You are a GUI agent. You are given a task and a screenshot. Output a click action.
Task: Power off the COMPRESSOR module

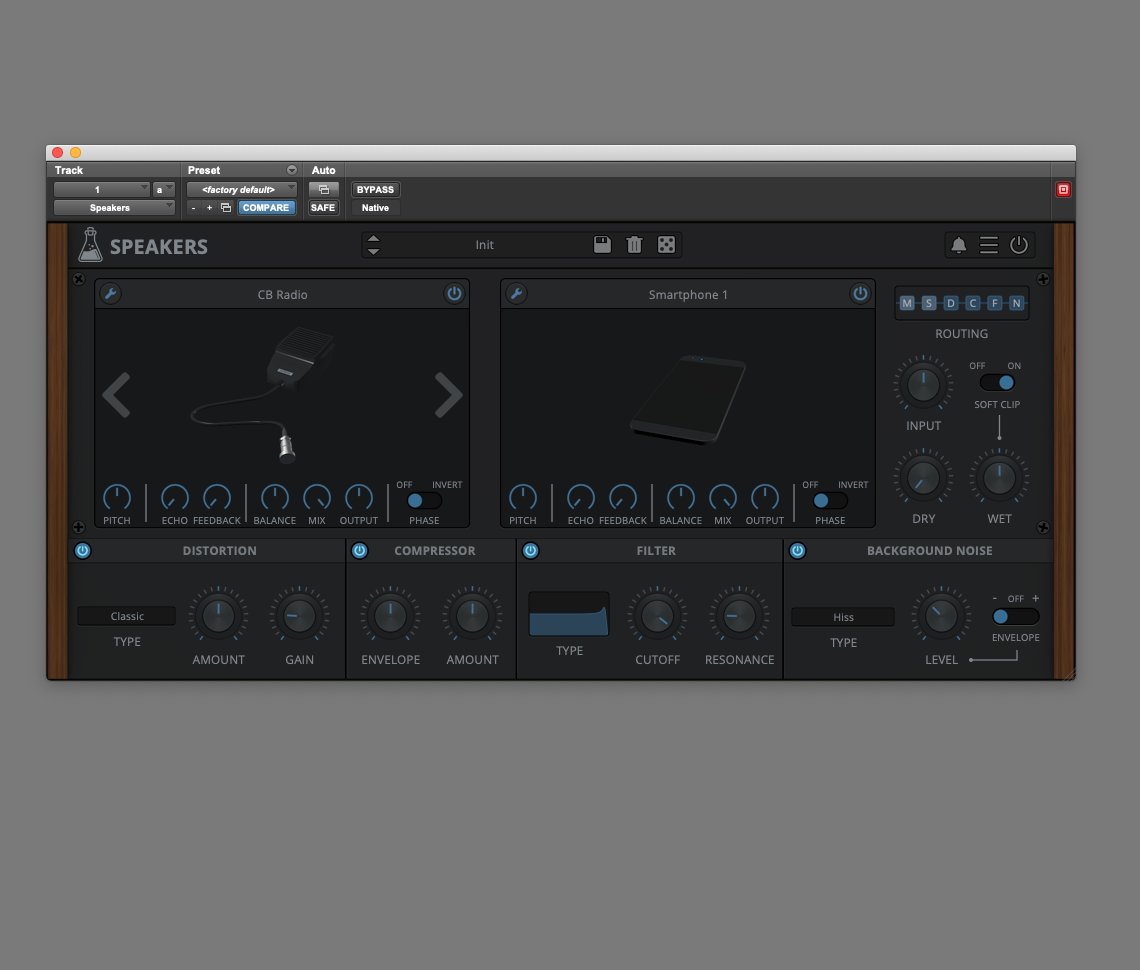coord(359,550)
